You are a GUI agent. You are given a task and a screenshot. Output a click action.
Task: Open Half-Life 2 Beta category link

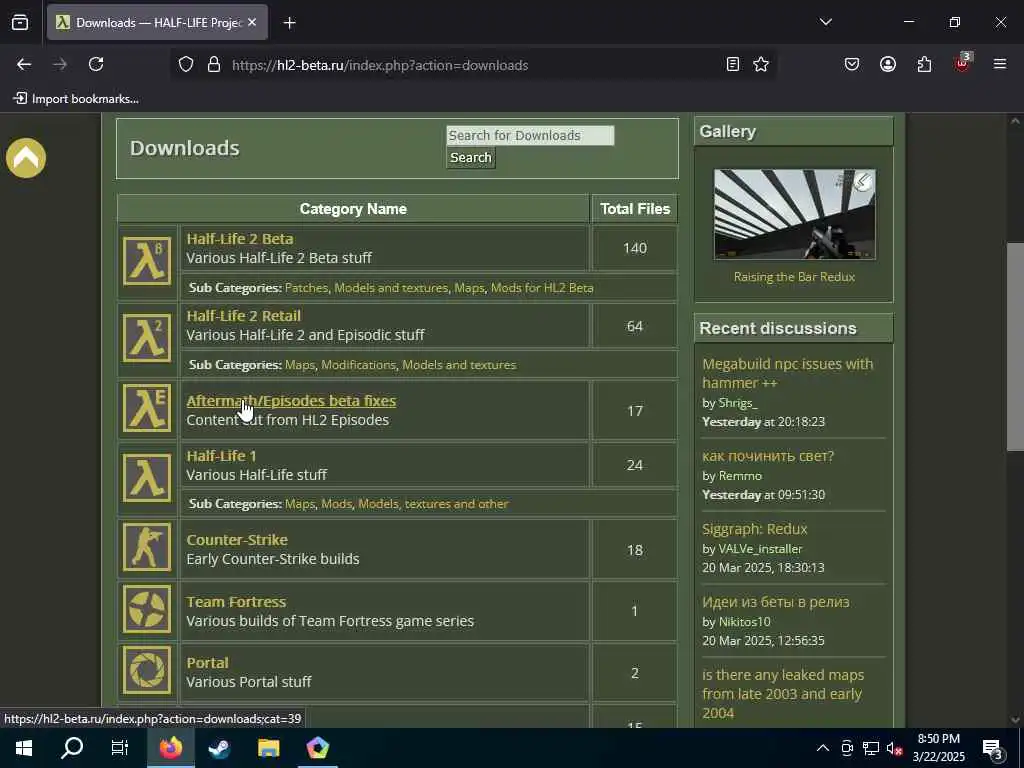pyautogui.click(x=240, y=239)
